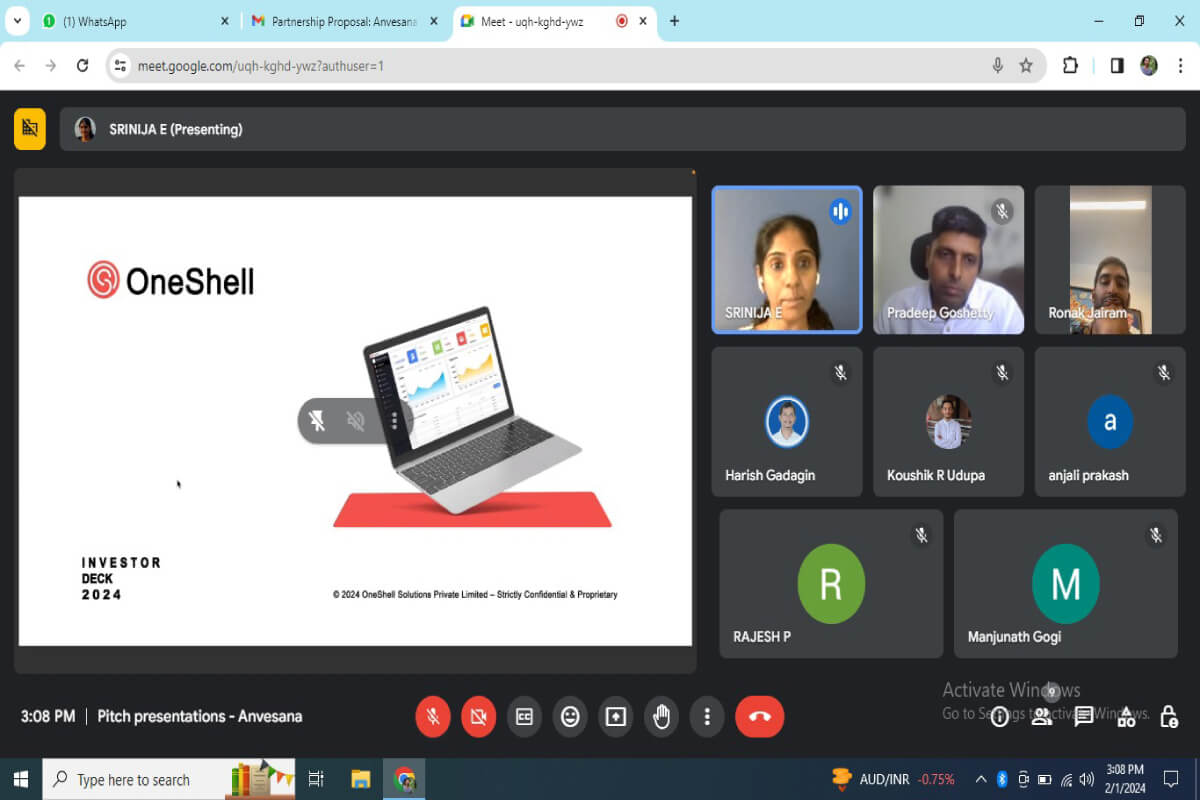This screenshot has height=800, width=1200.
Task: Click Harish Gadagin's profile avatar
Action: click(x=787, y=422)
